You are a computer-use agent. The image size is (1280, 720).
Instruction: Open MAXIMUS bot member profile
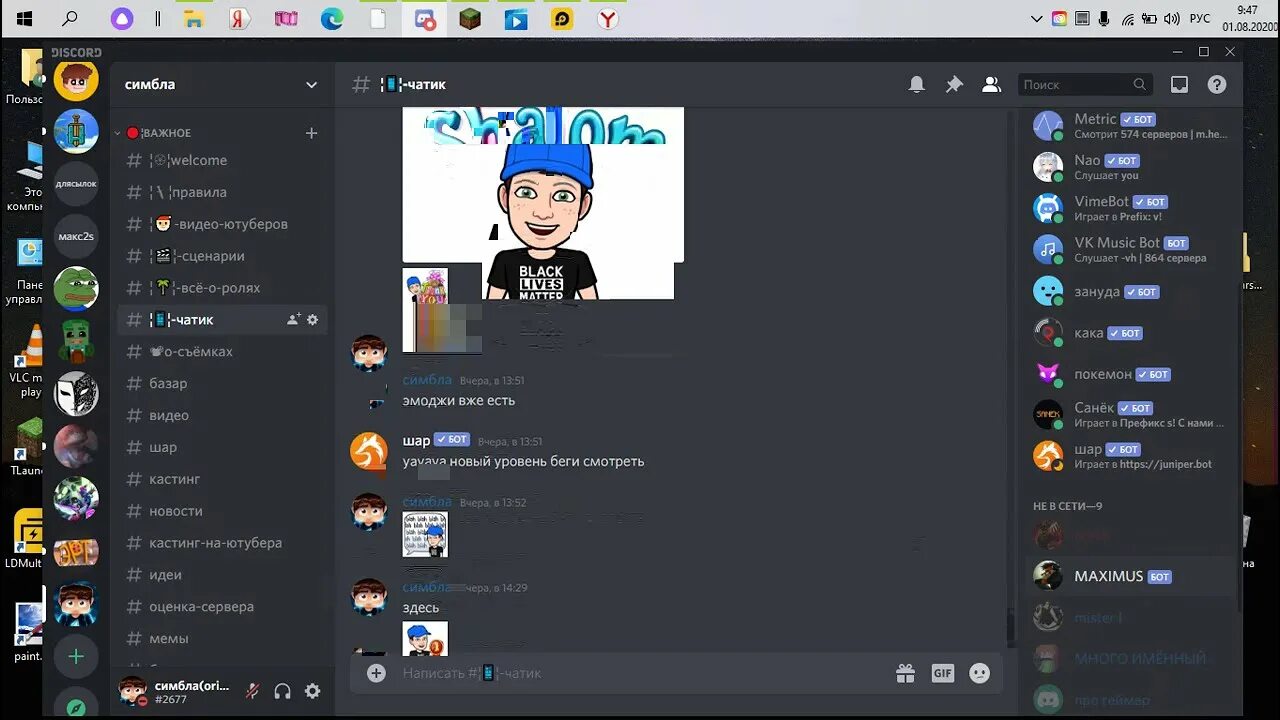pos(1130,576)
